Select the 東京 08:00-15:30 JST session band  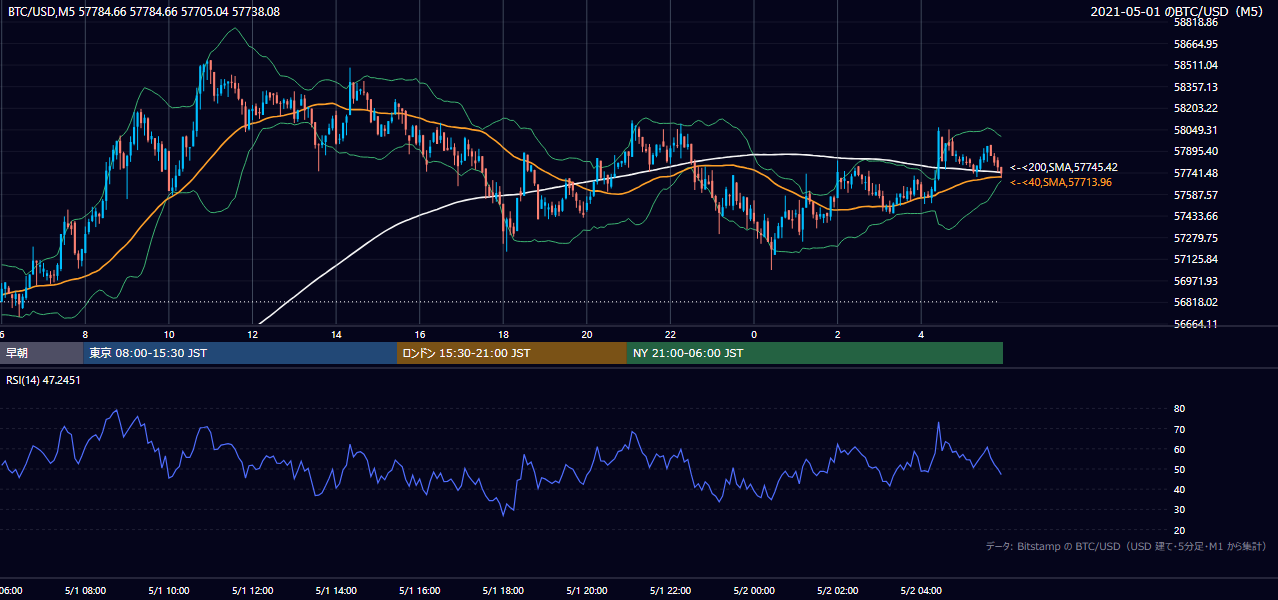click(x=240, y=353)
